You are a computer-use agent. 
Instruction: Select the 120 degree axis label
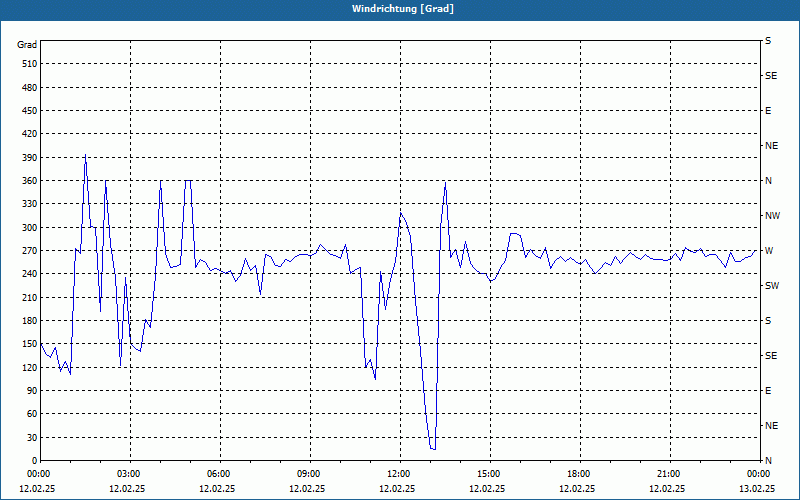(x=30, y=367)
